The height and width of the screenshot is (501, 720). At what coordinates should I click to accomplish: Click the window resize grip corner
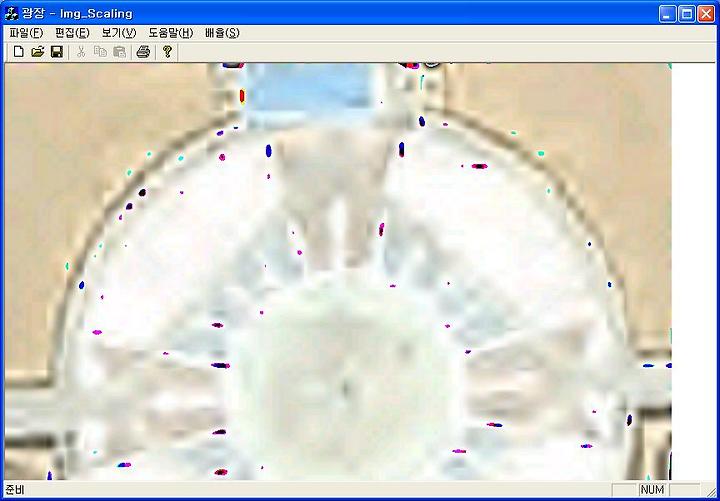pos(710,491)
